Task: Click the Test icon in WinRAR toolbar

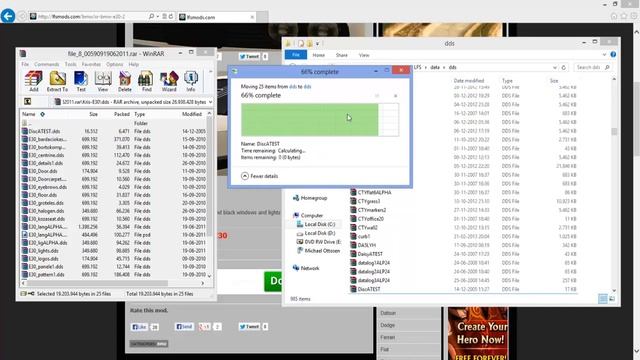Action: point(81,81)
